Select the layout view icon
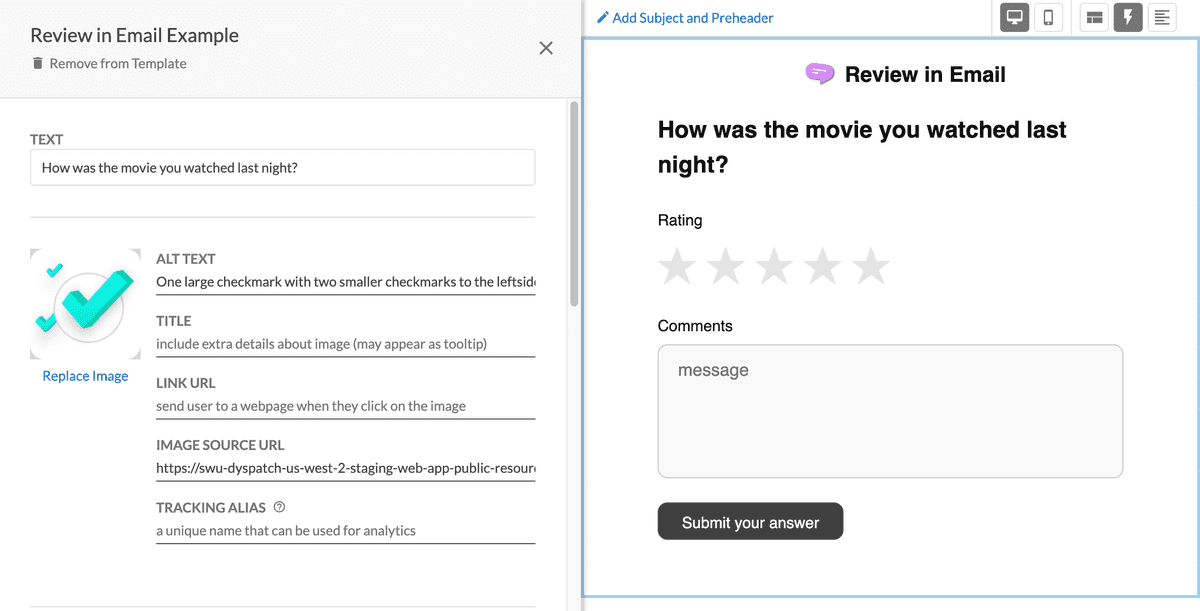 coord(1095,17)
